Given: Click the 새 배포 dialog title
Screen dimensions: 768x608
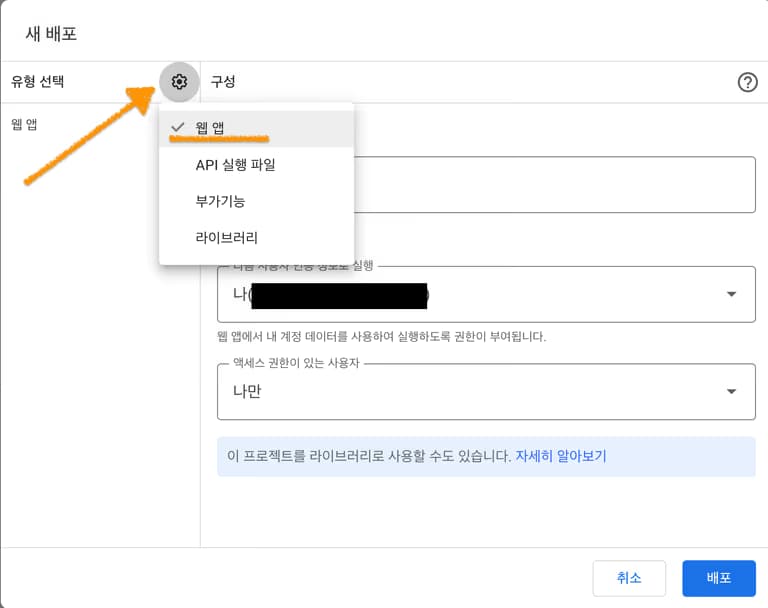Looking at the screenshot, I should tap(50, 33).
